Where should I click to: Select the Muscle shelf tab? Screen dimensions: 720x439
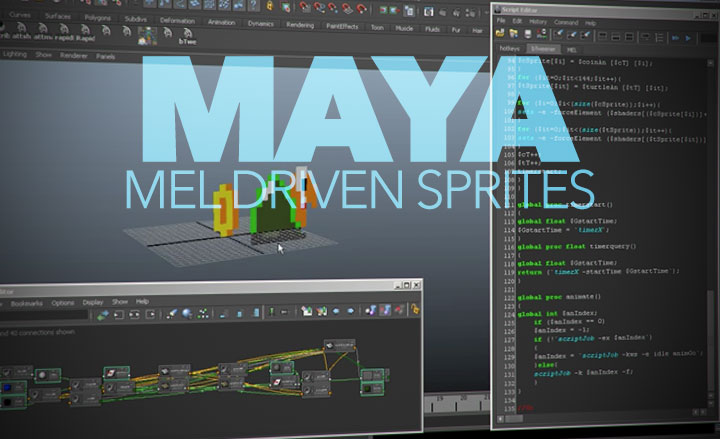404,28
